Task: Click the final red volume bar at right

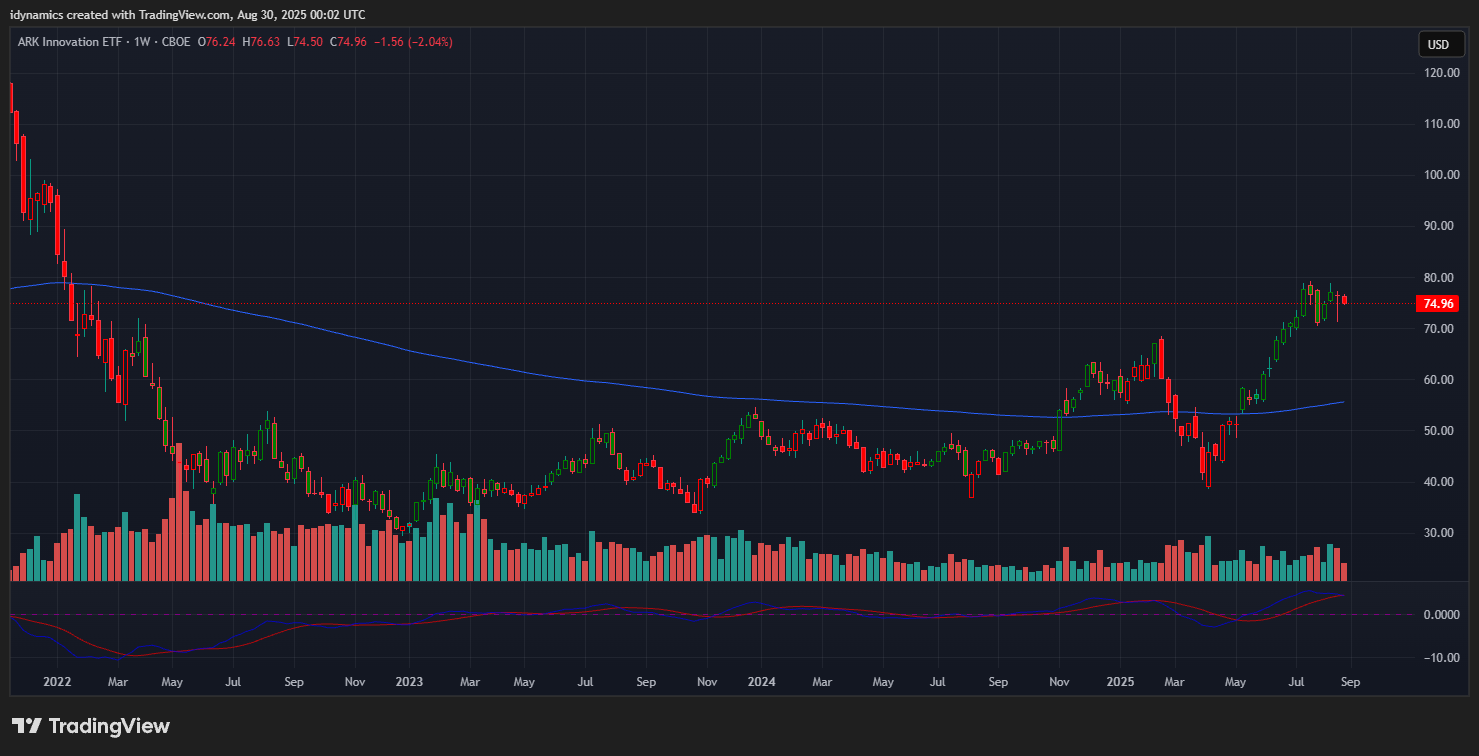Action: 1345,572
